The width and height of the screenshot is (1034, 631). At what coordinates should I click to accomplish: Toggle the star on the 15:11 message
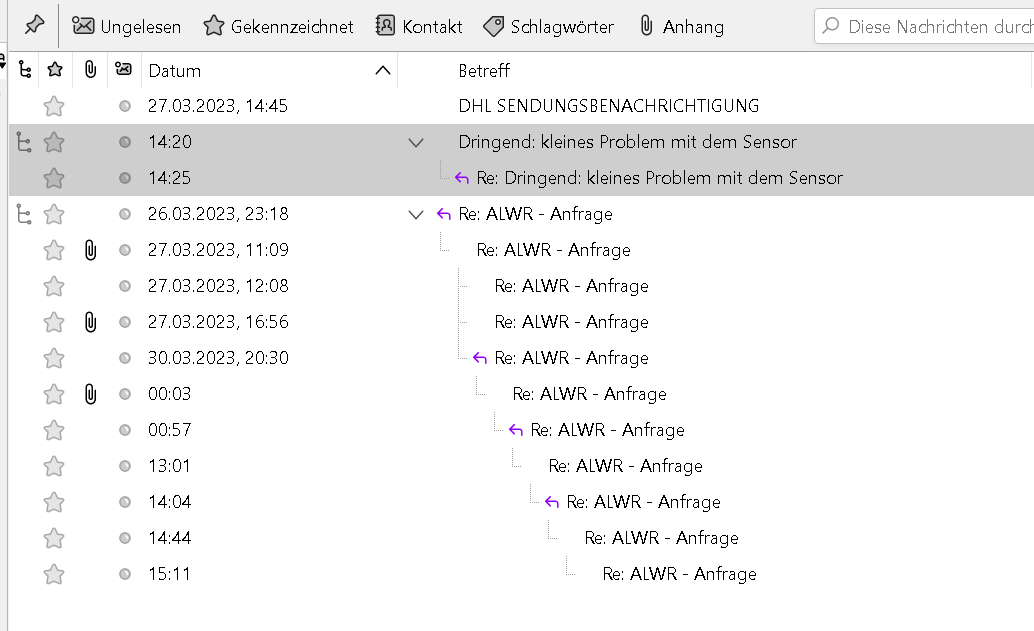[54, 574]
